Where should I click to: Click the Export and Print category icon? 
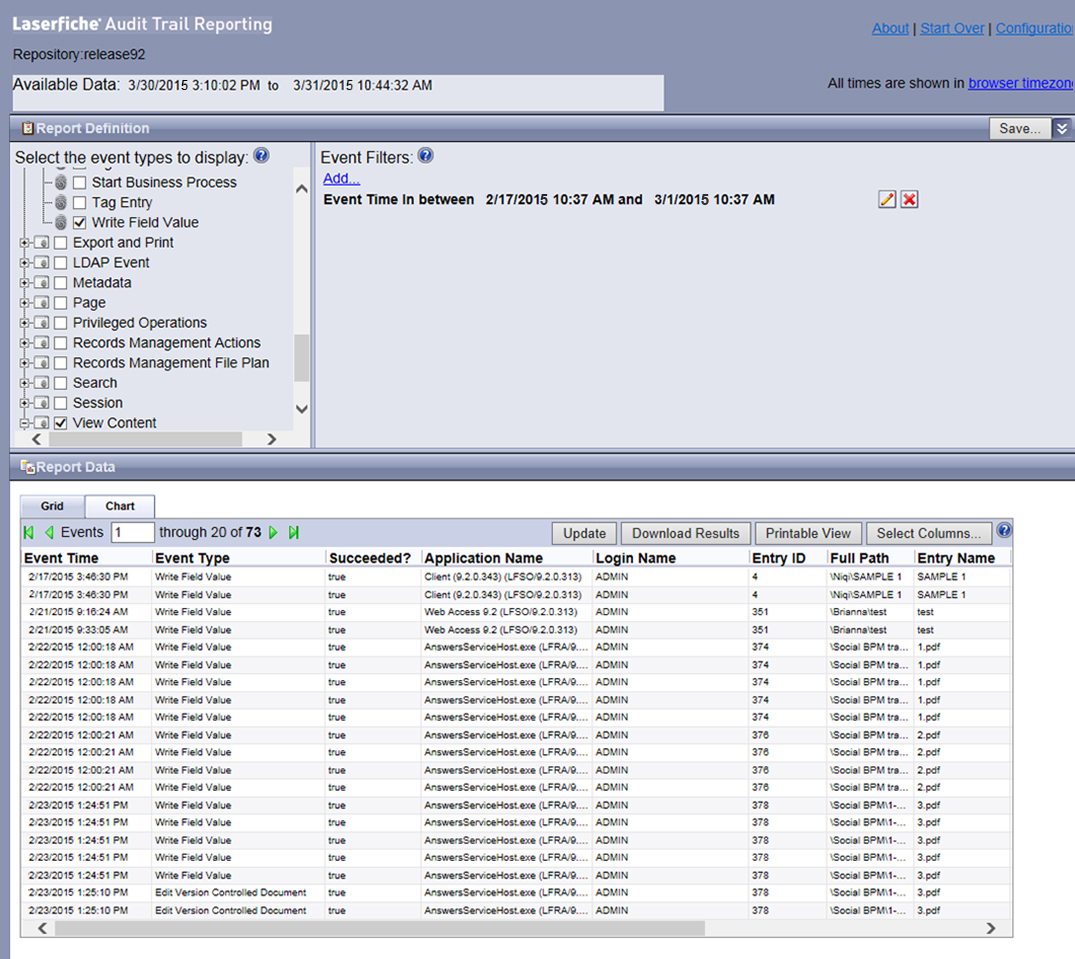[x=42, y=243]
